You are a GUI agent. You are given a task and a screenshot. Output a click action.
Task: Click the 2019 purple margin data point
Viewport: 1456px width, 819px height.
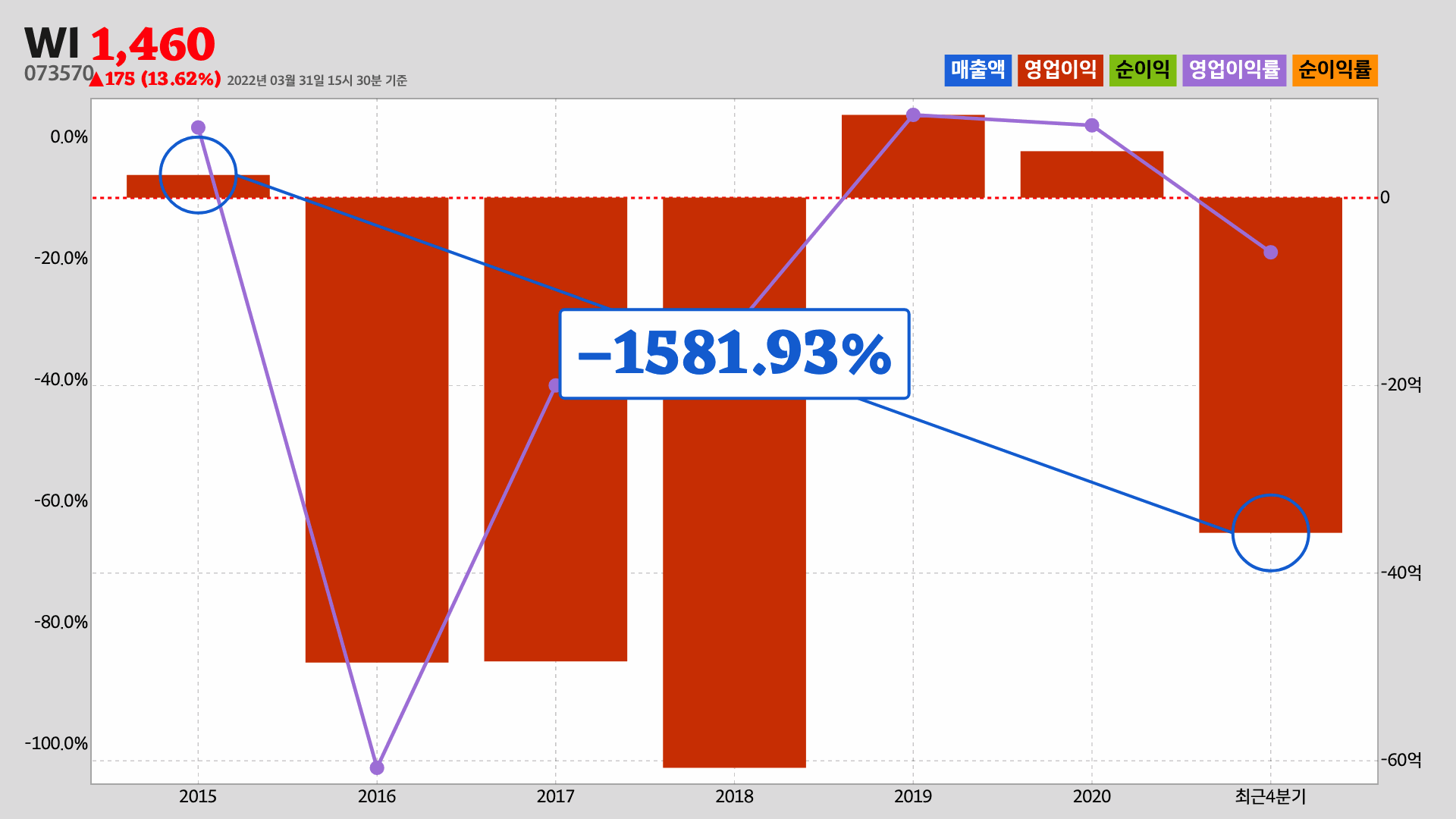click(x=913, y=115)
